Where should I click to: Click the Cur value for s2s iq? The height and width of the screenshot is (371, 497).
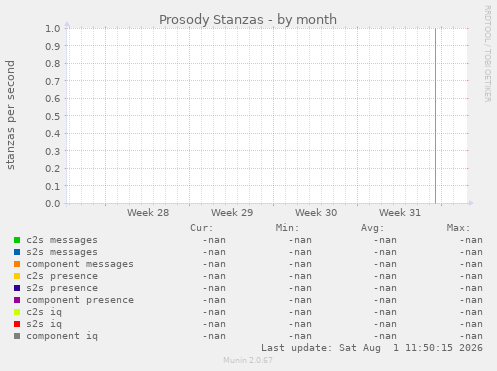coord(214,324)
